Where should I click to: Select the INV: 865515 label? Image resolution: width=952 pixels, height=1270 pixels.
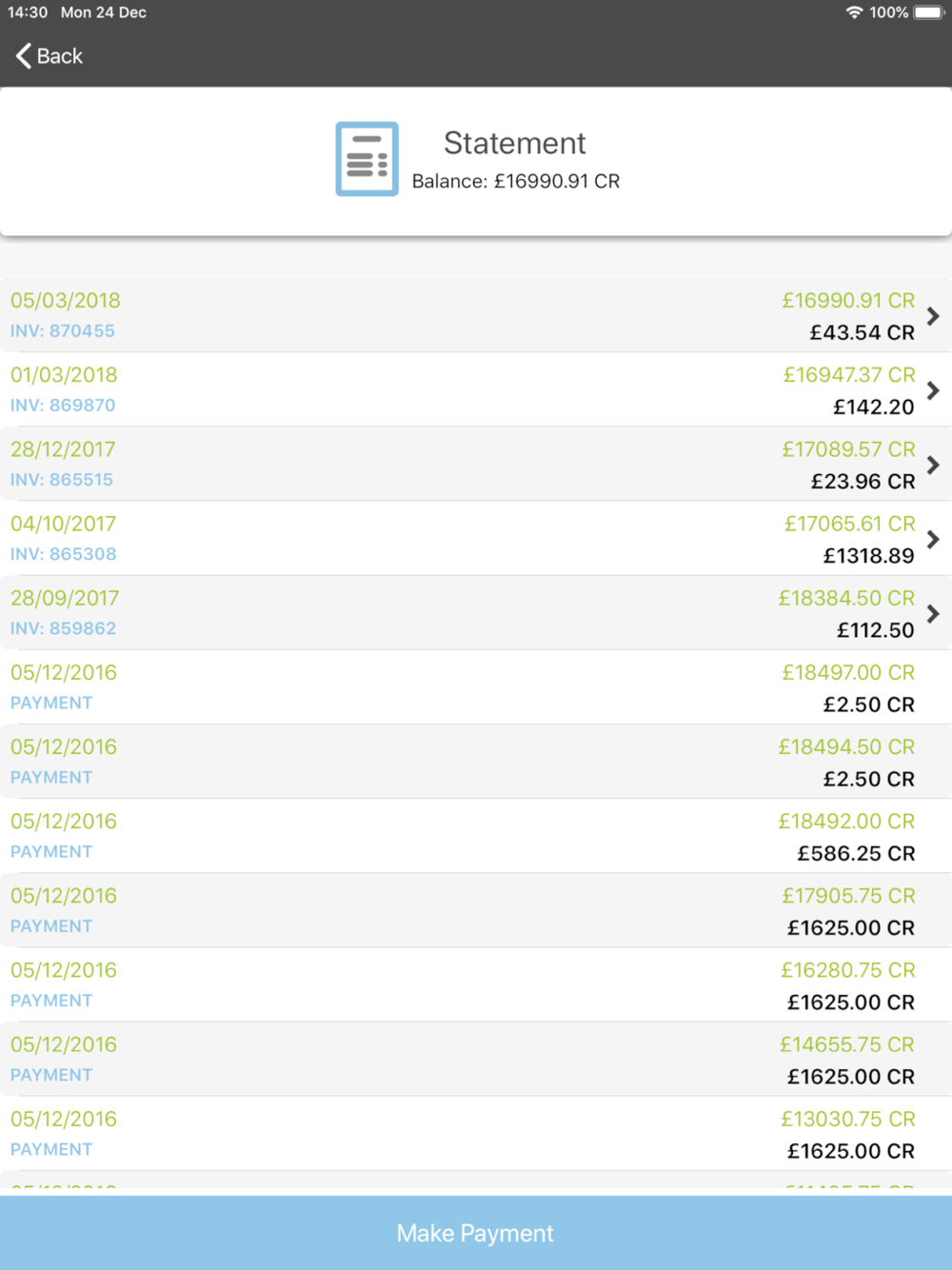62,480
